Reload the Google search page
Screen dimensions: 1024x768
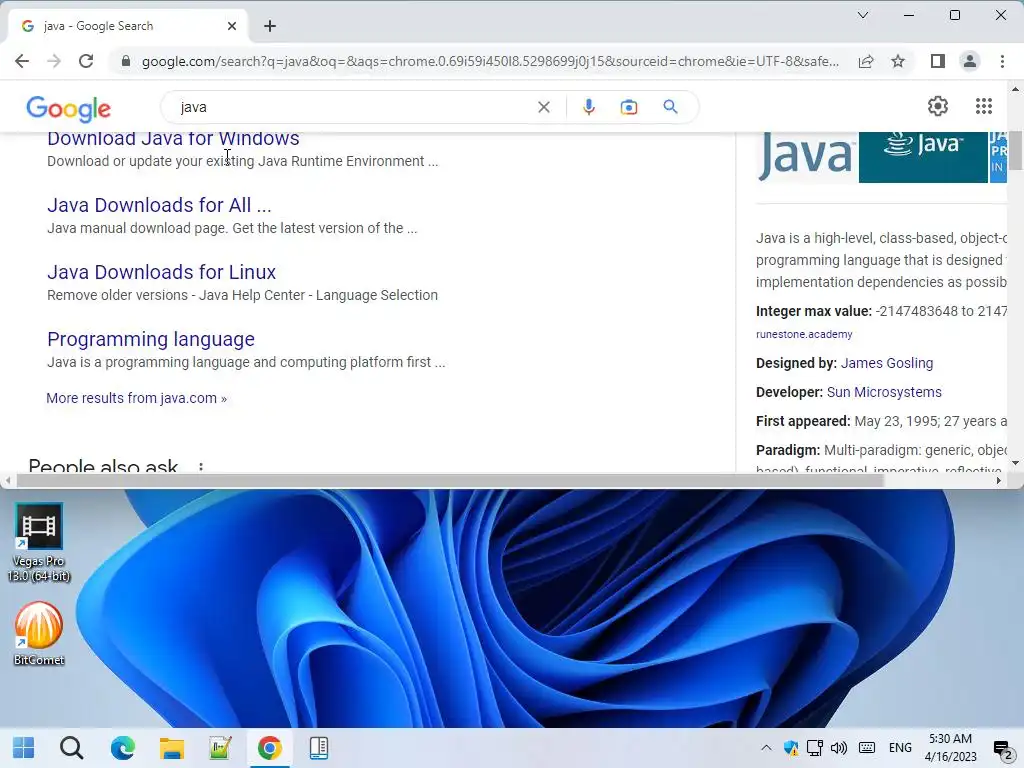pos(86,61)
